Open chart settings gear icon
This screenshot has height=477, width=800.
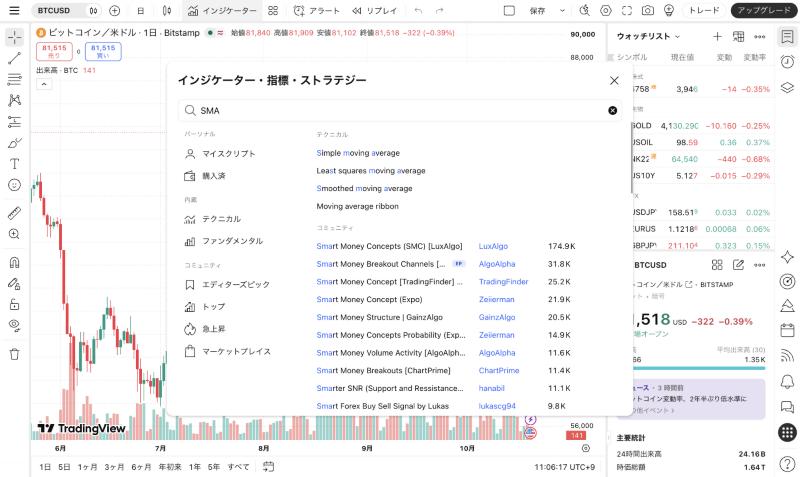[x=606, y=10]
